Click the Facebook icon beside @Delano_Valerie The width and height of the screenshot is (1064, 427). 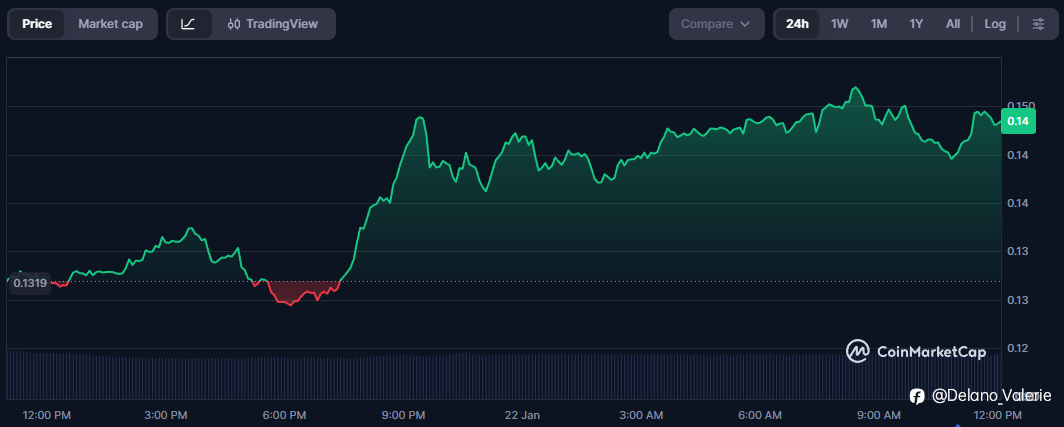click(x=917, y=396)
